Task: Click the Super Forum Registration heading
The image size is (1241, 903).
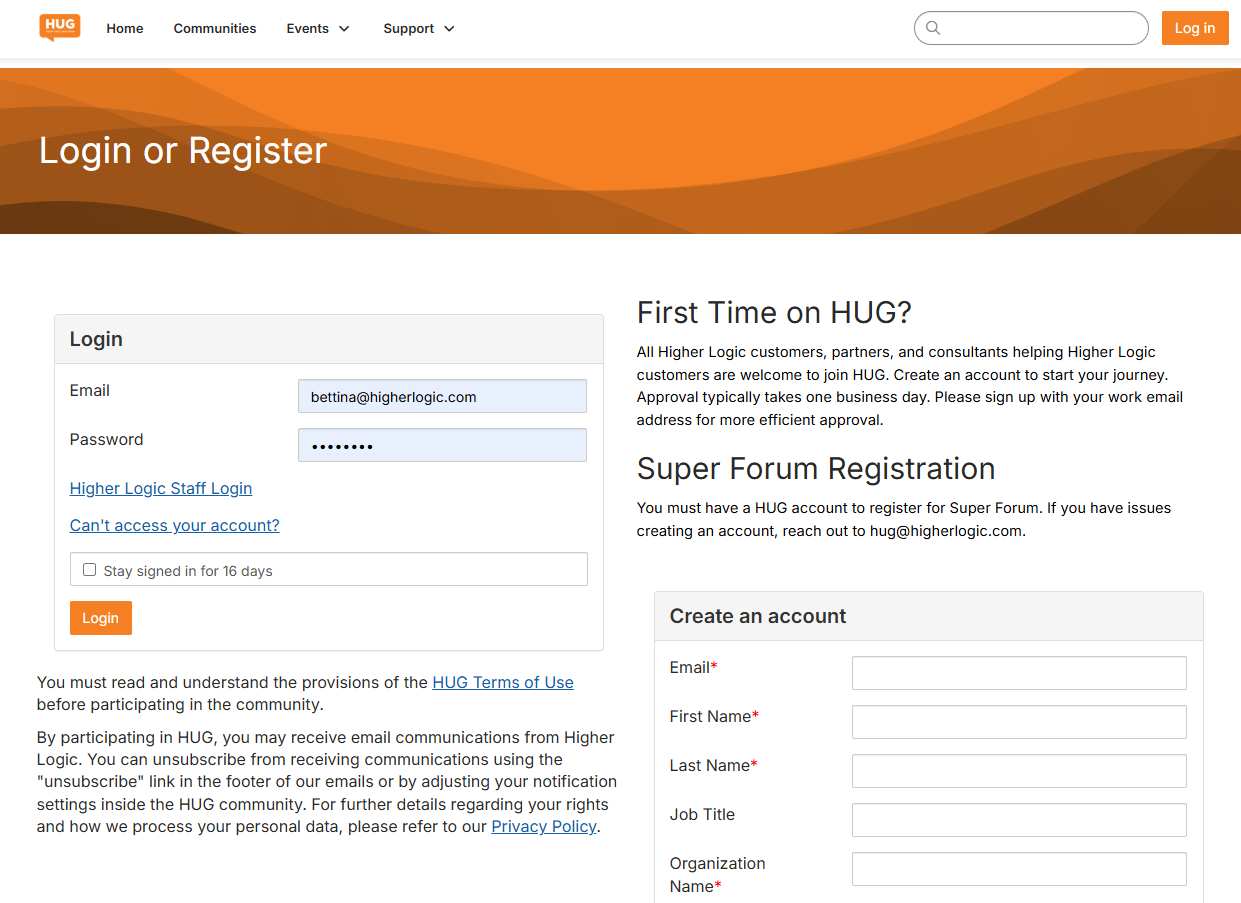Action: pyautogui.click(x=816, y=468)
